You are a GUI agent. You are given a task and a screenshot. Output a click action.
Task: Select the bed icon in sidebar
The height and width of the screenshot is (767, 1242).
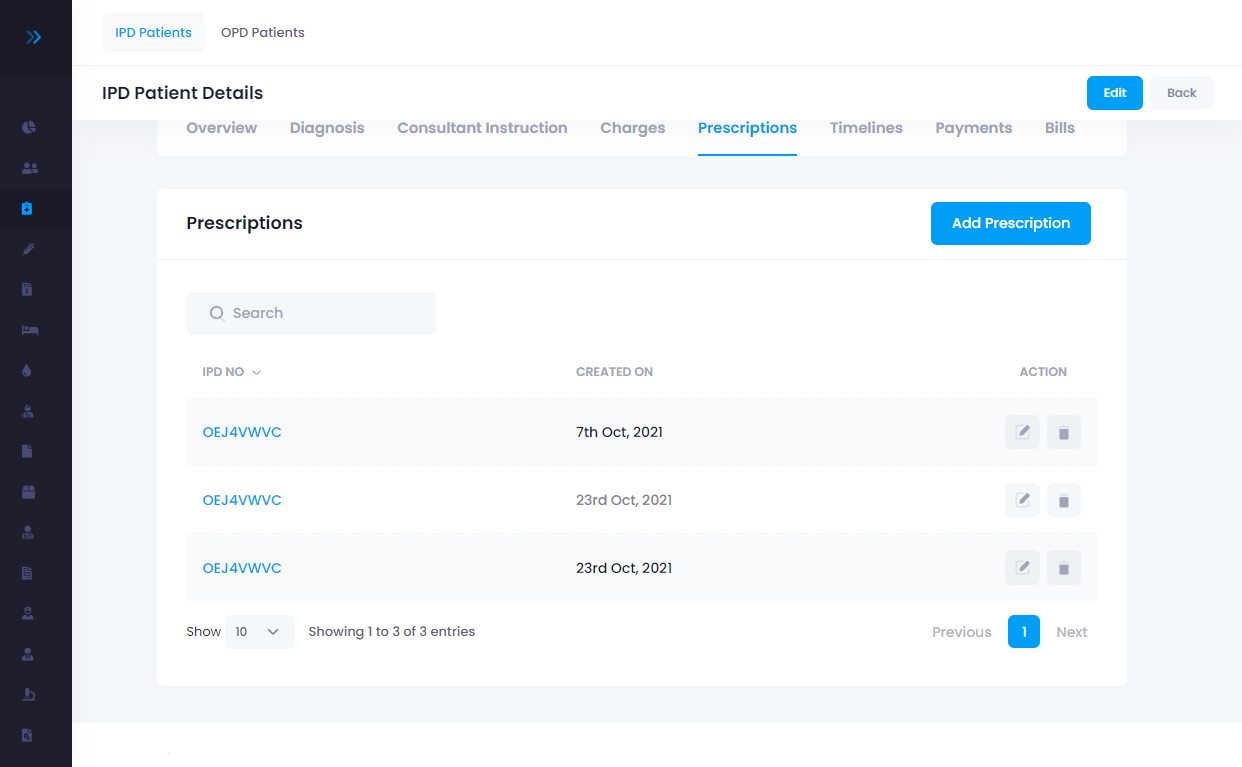29,330
